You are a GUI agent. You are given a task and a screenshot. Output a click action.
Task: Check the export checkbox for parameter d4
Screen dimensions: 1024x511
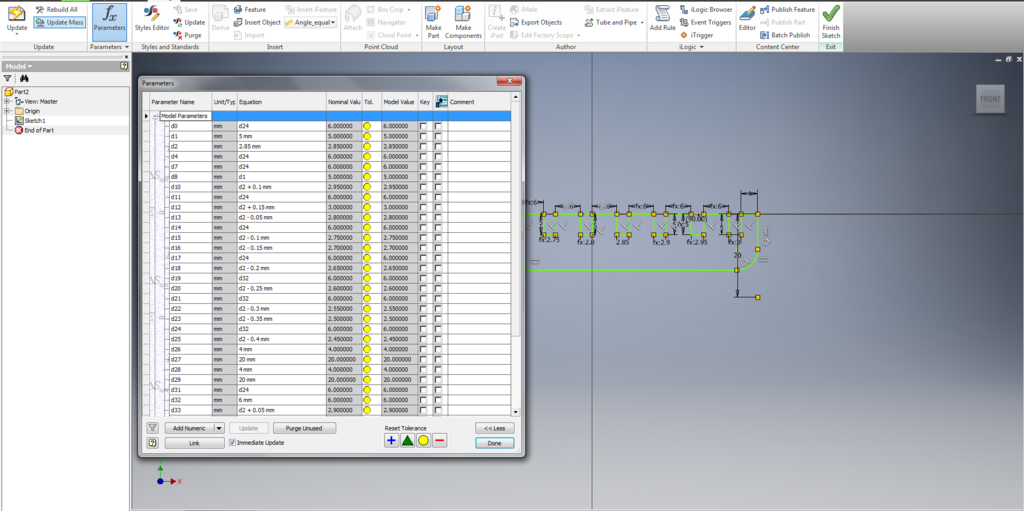click(439, 156)
